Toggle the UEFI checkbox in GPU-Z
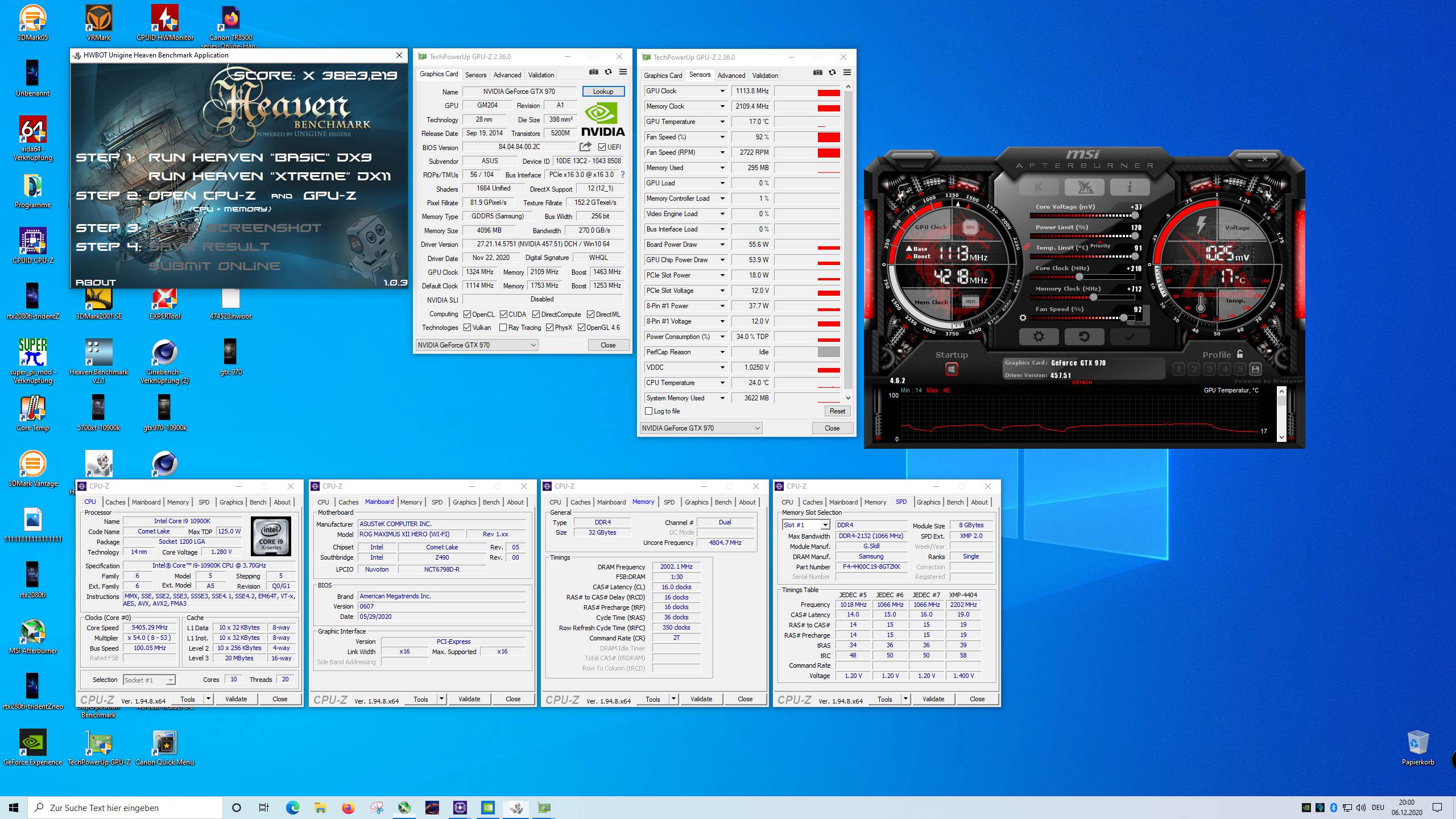Screen dimensions: 1456x819 (x=602, y=147)
